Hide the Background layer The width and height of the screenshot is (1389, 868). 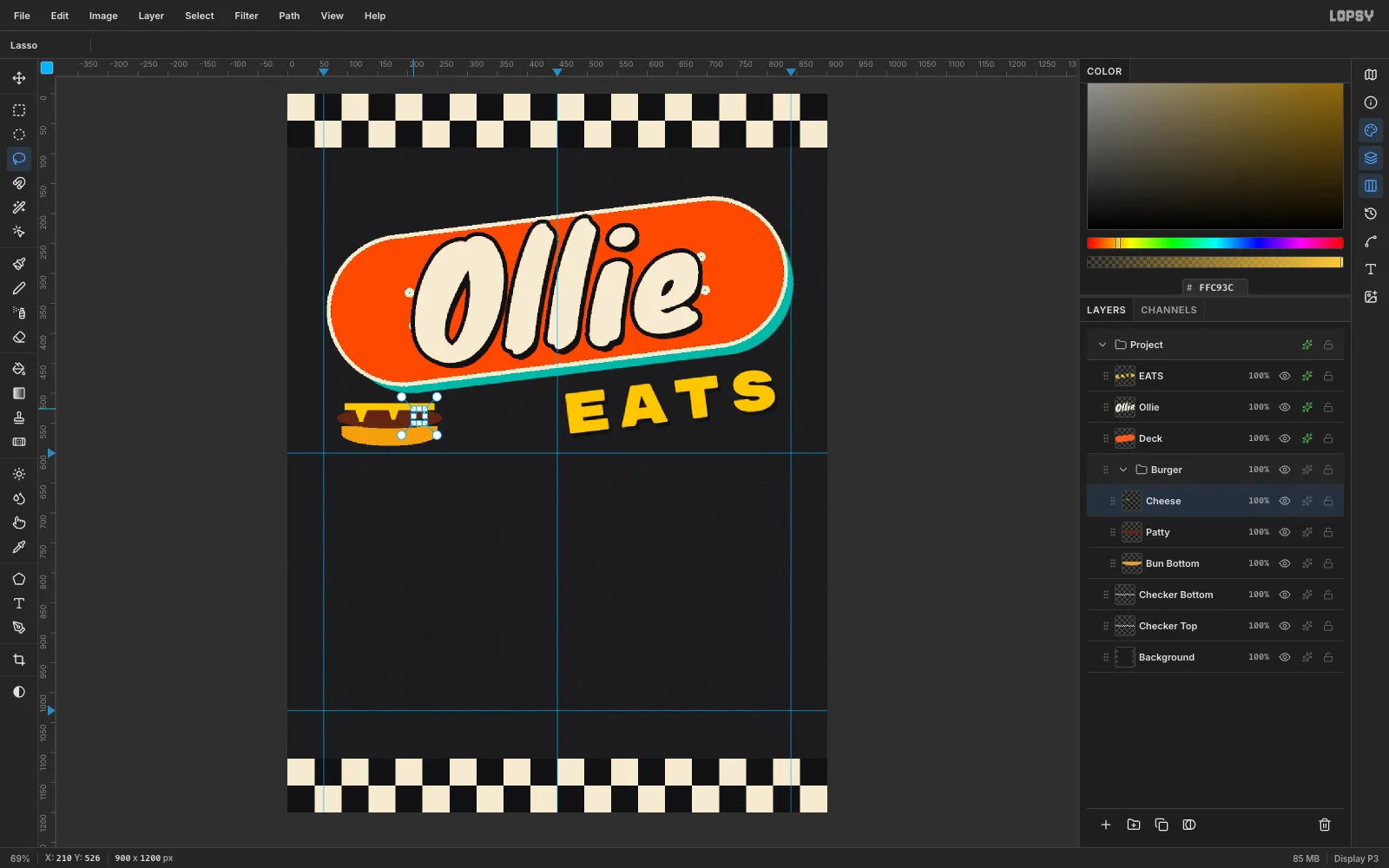coord(1285,657)
